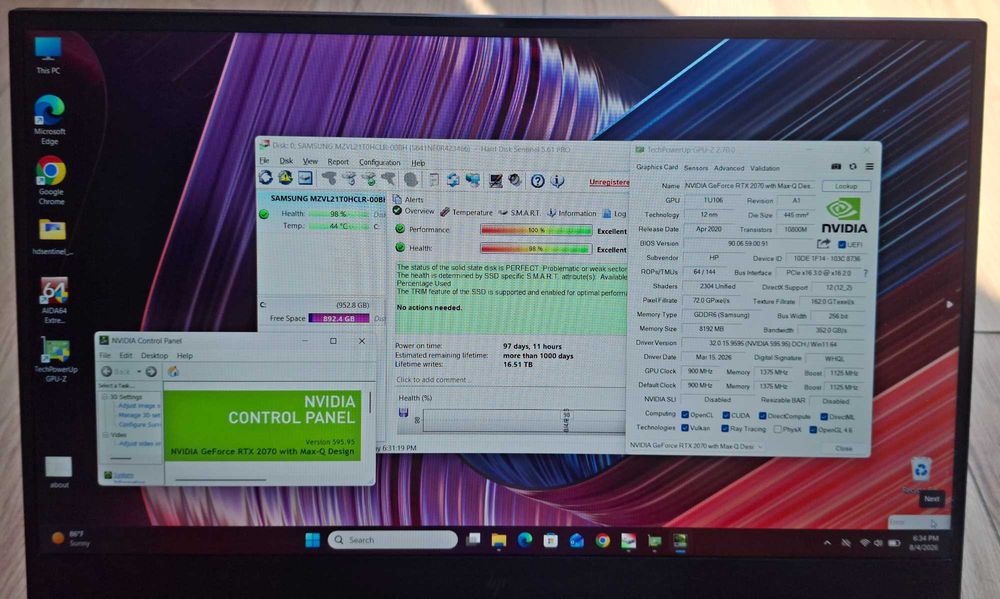The image size is (1000, 599).
Task: Open AIDA64 Extreme desktop shortcut
Action: tap(54, 300)
